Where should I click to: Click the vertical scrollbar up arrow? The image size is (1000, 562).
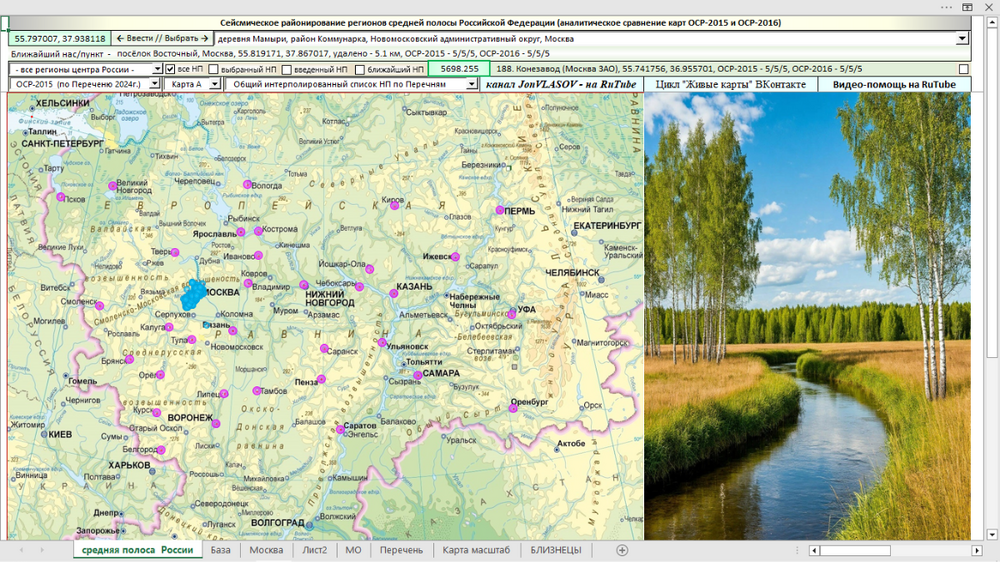(x=992, y=22)
